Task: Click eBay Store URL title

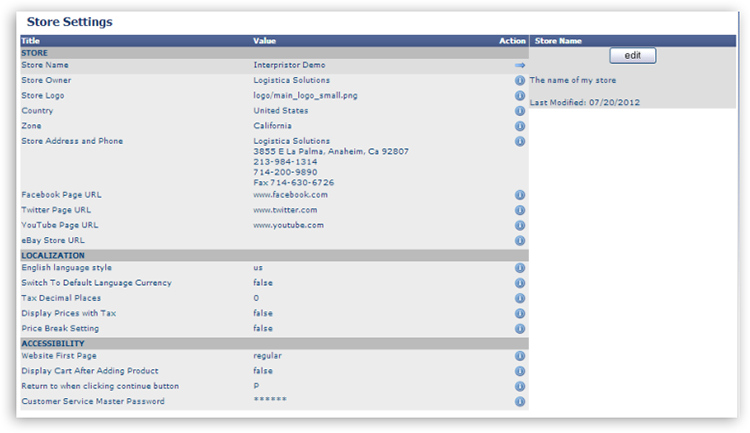Action: tap(53, 240)
